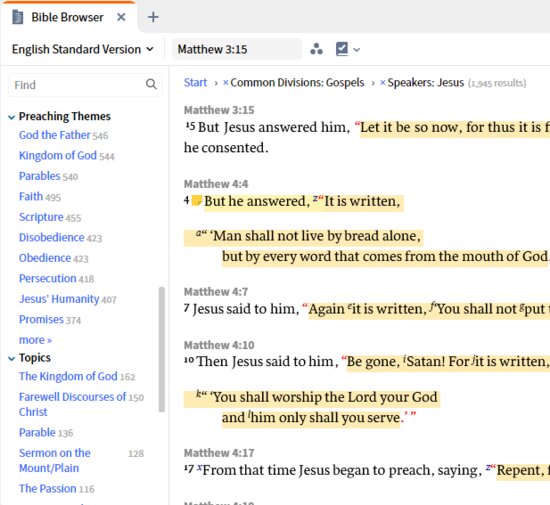The image size is (550, 505).
Task: Select the Disobedience theme
Action: [x=52, y=237]
